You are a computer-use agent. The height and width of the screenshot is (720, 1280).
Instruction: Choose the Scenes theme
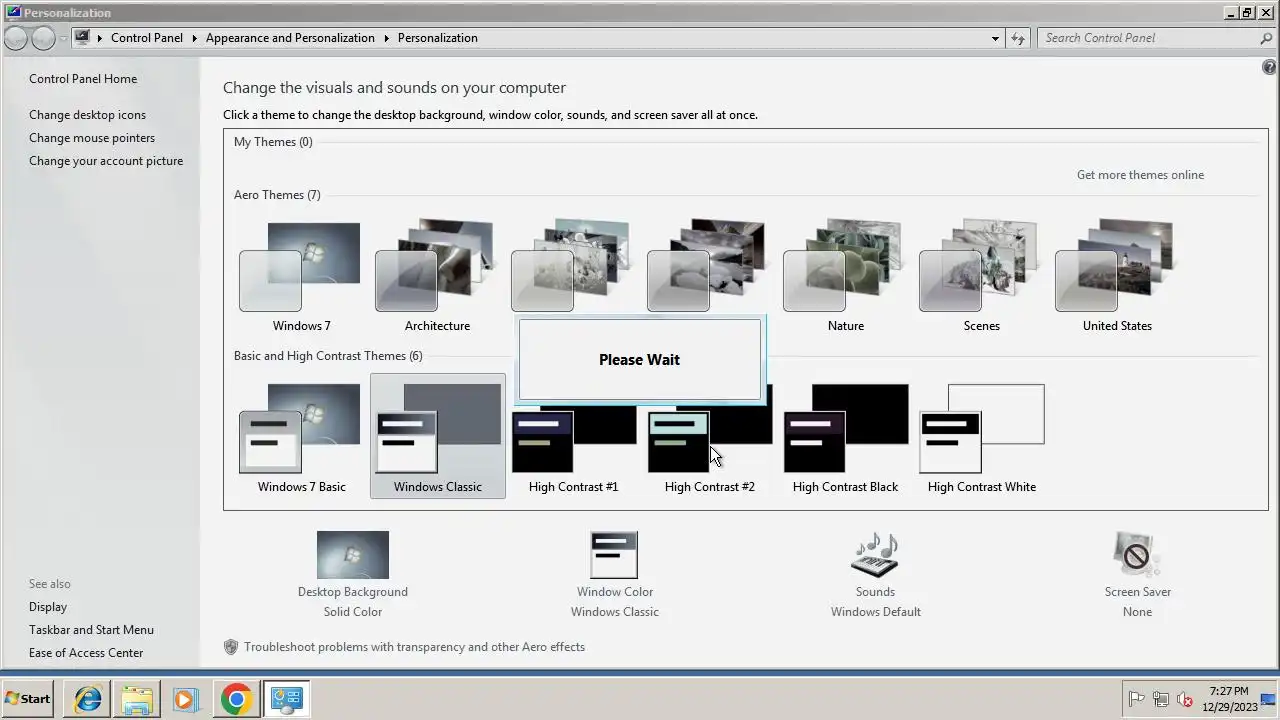coord(981,277)
